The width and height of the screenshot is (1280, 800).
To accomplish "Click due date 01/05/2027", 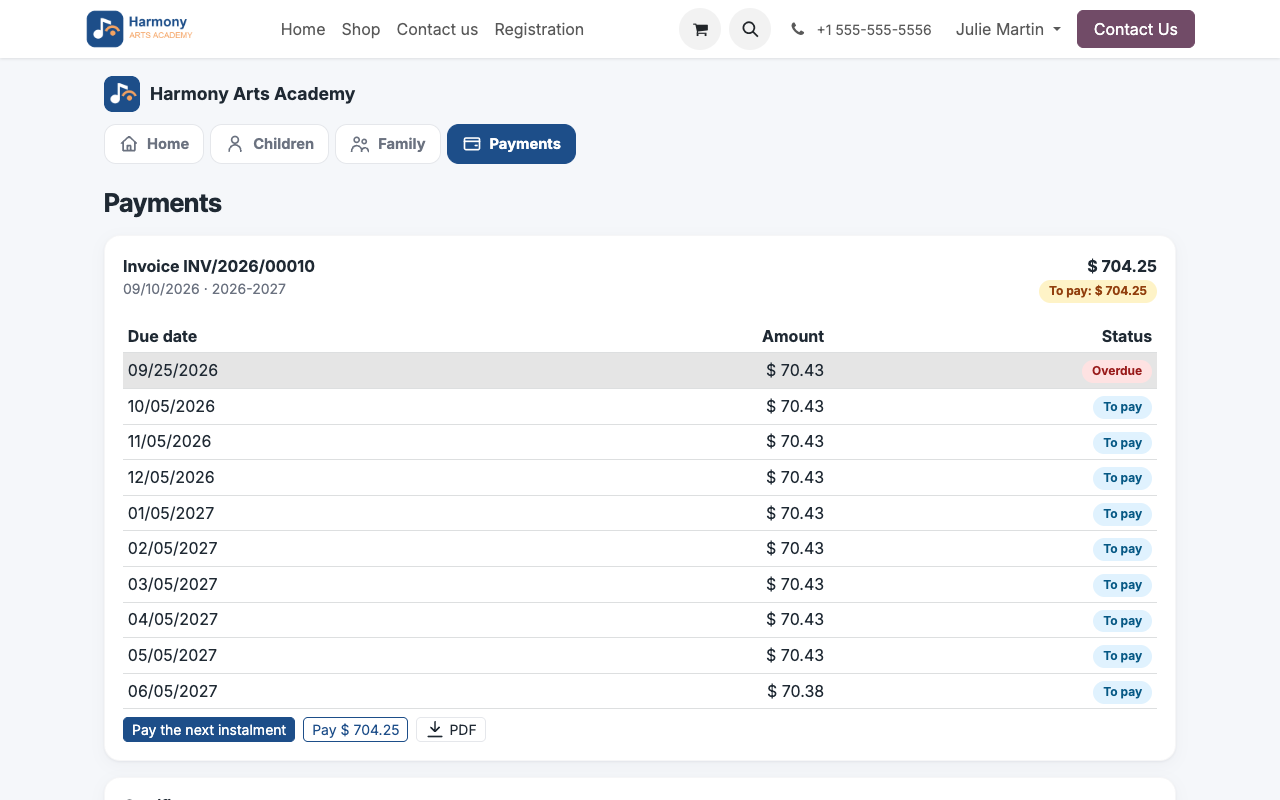I will (x=171, y=513).
